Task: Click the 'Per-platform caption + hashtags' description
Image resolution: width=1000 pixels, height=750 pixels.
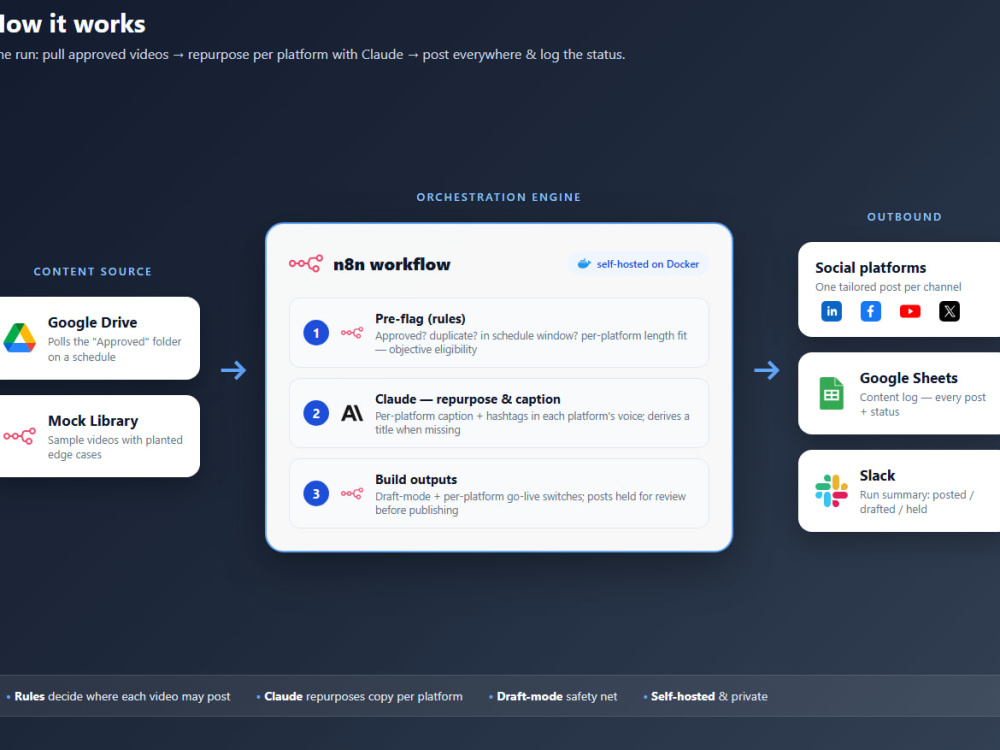Action: [533, 423]
